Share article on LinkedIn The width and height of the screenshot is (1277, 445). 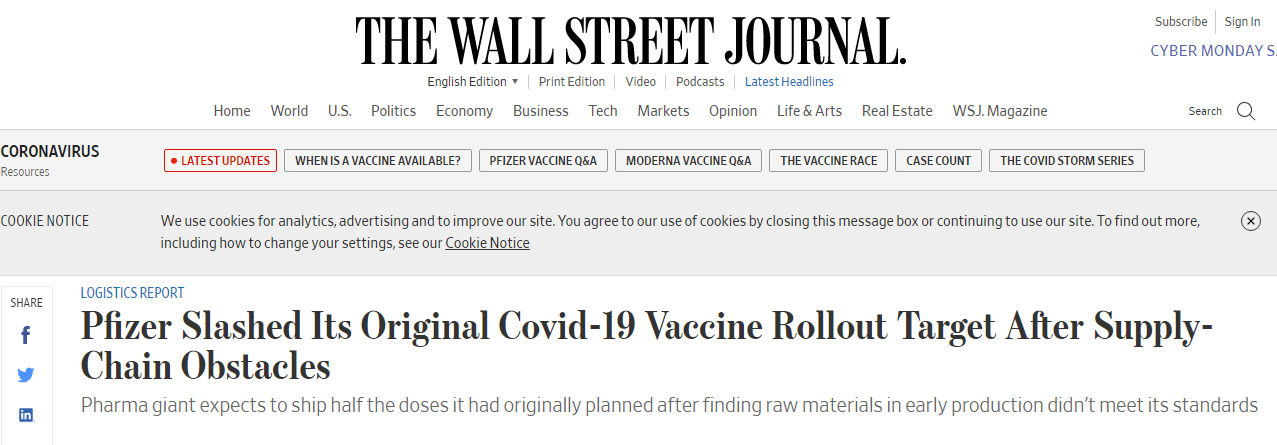point(26,414)
